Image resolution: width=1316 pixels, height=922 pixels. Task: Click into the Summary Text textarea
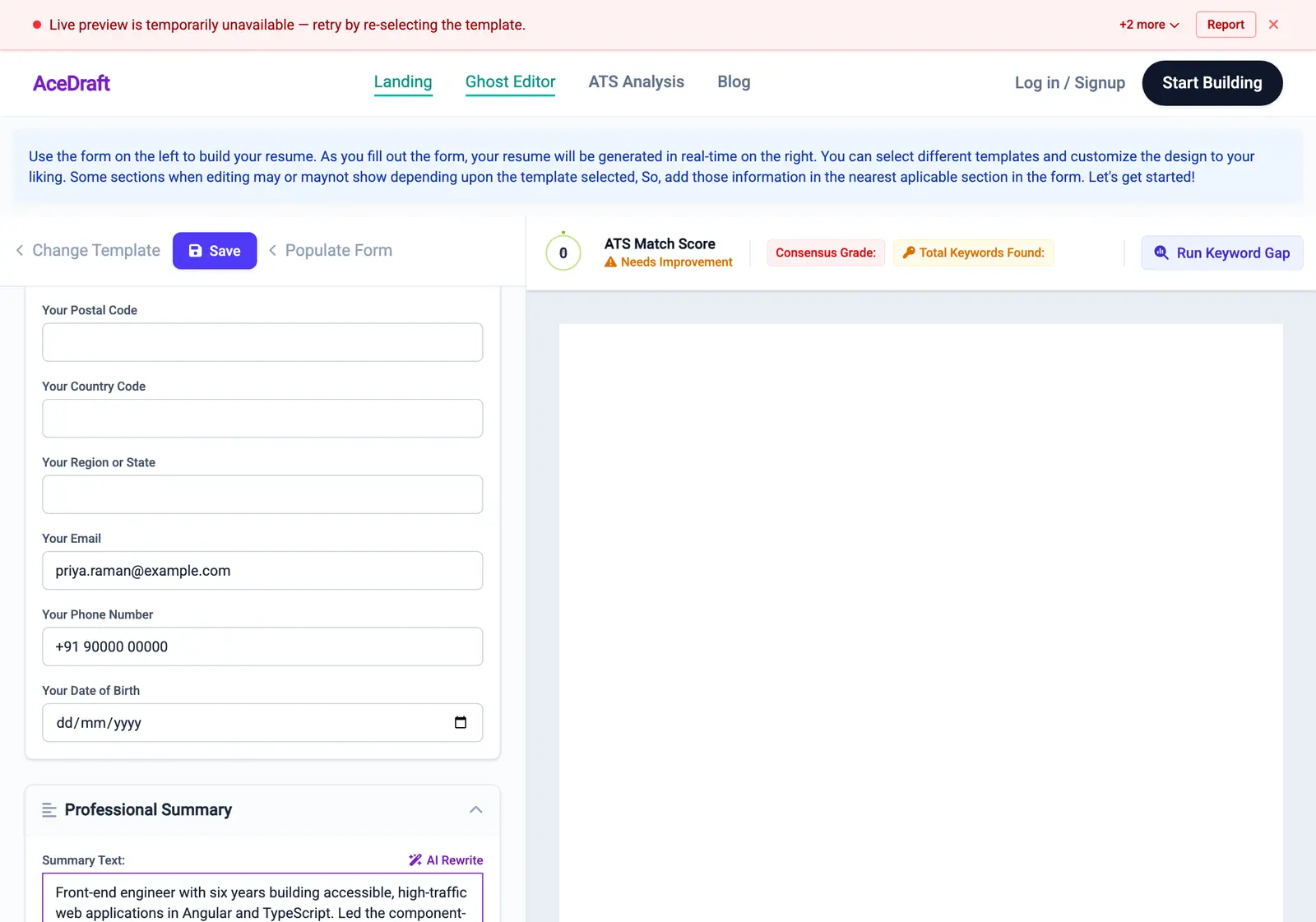(262, 897)
